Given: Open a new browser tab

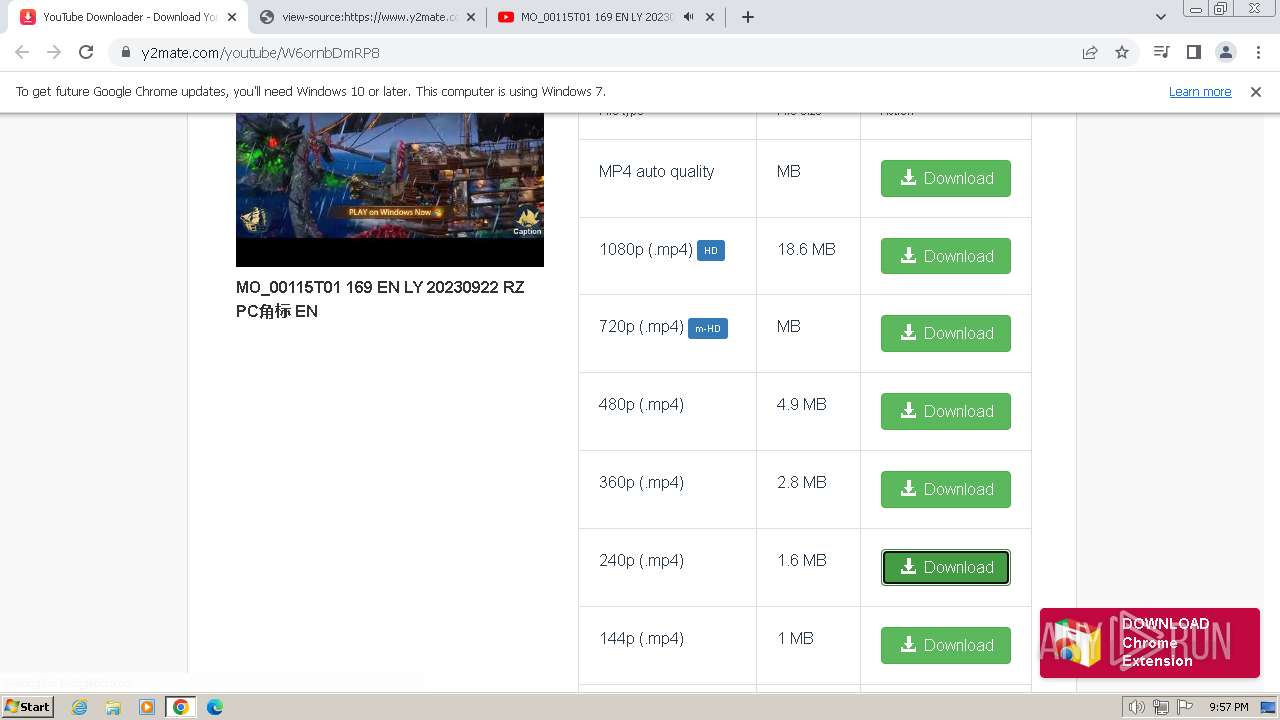Looking at the screenshot, I should point(747,17).
